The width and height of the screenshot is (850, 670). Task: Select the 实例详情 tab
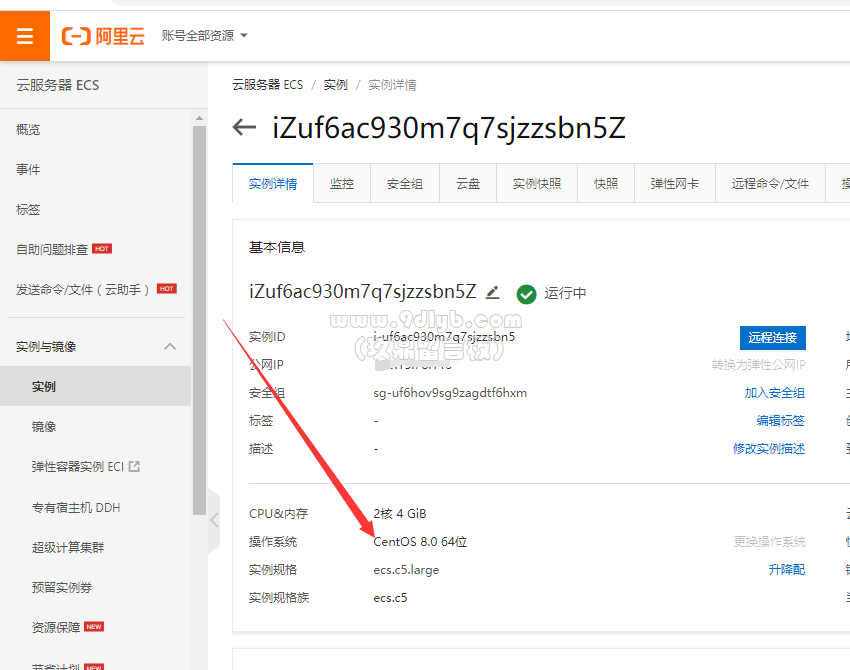[x=273, y=184]
